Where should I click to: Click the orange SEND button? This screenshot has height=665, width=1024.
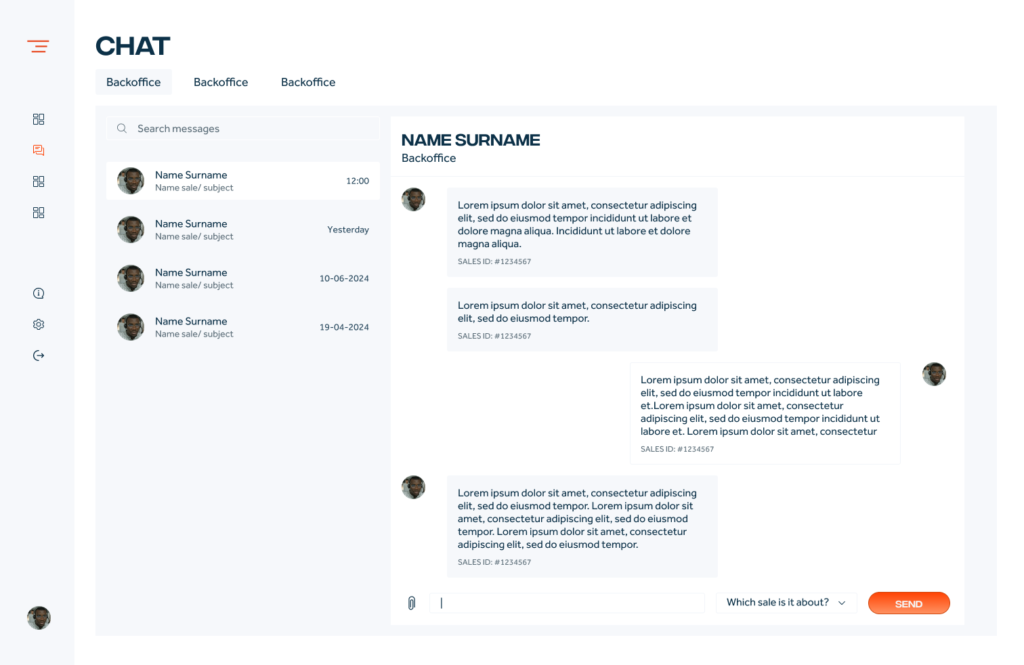(908, 603)
